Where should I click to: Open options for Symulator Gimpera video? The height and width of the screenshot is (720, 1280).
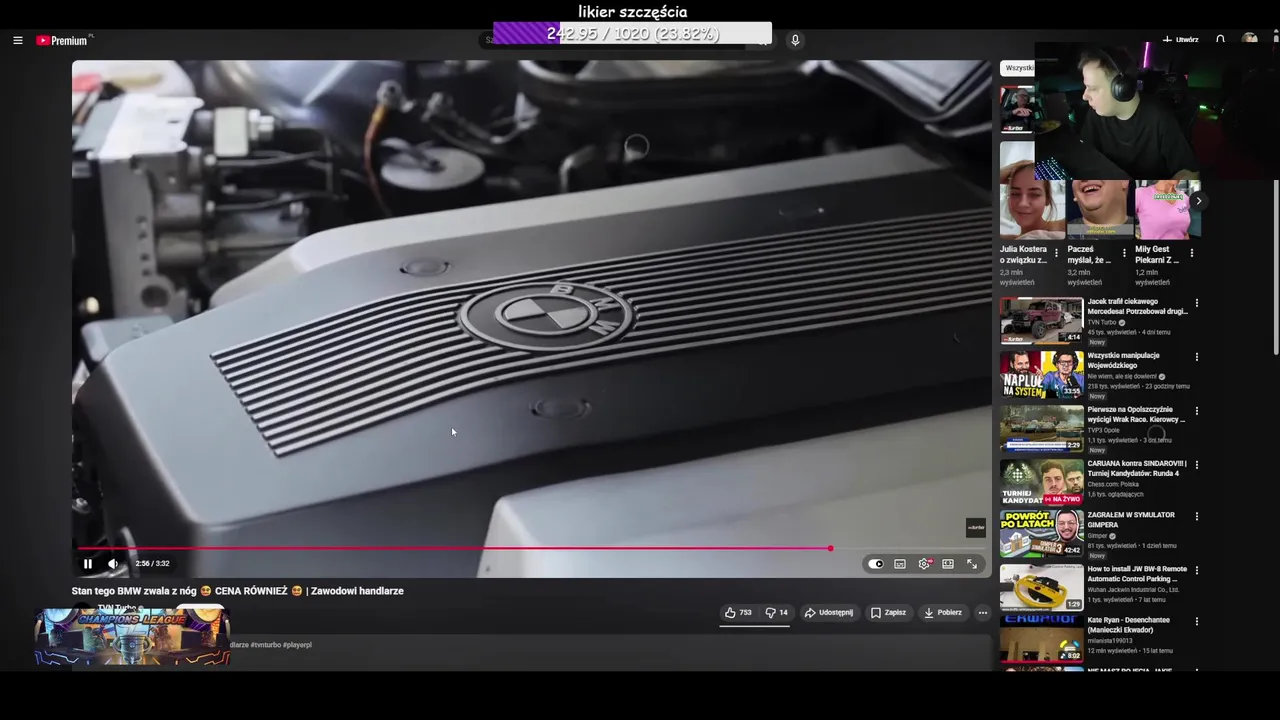1196,517
